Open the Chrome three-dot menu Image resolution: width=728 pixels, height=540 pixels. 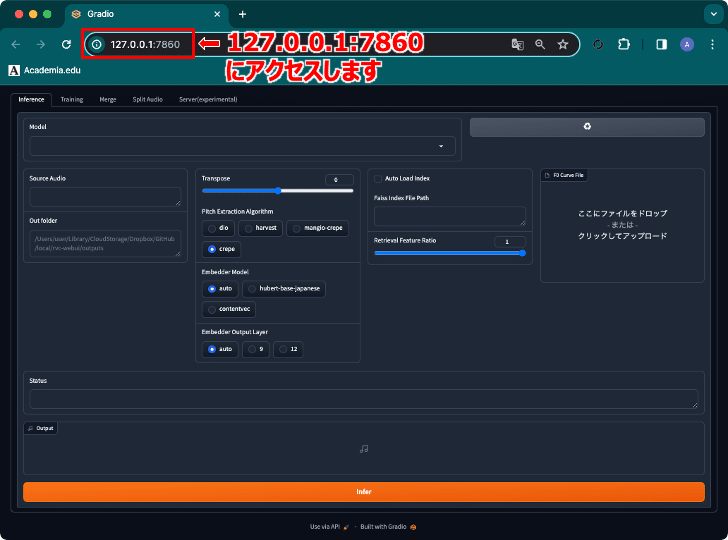712,45
